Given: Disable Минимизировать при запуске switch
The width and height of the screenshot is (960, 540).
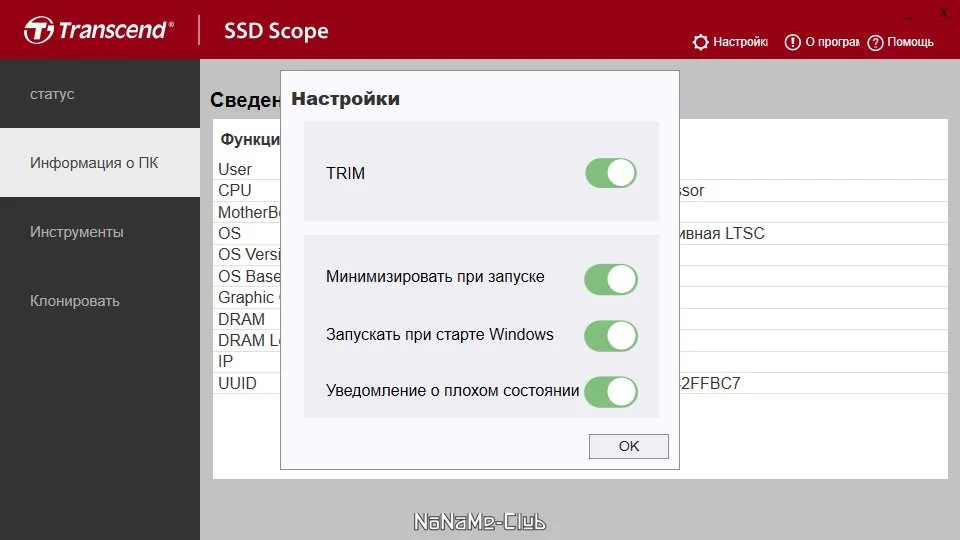Looking at the screenshot, I should 611,279.
